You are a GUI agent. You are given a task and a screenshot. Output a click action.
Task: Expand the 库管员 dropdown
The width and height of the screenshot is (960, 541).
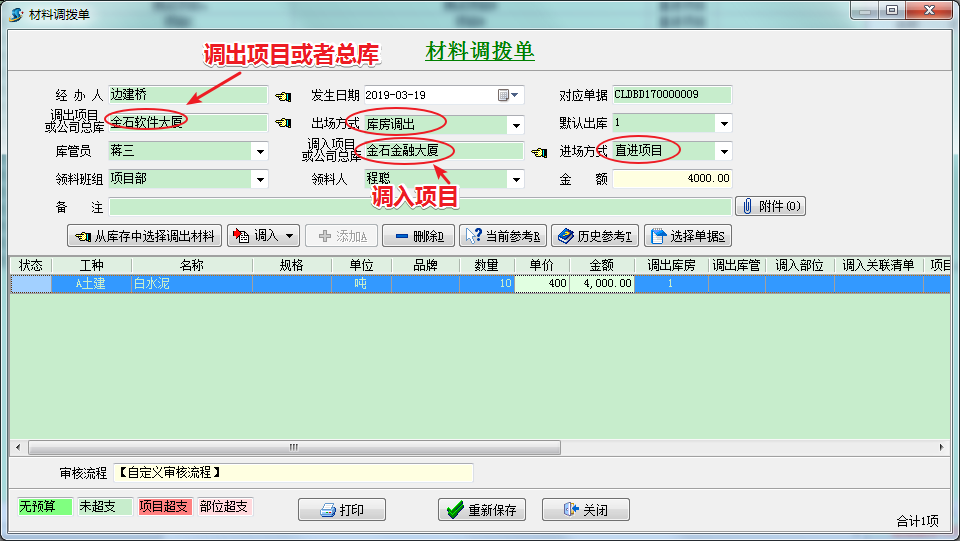[x=260, y=151]
